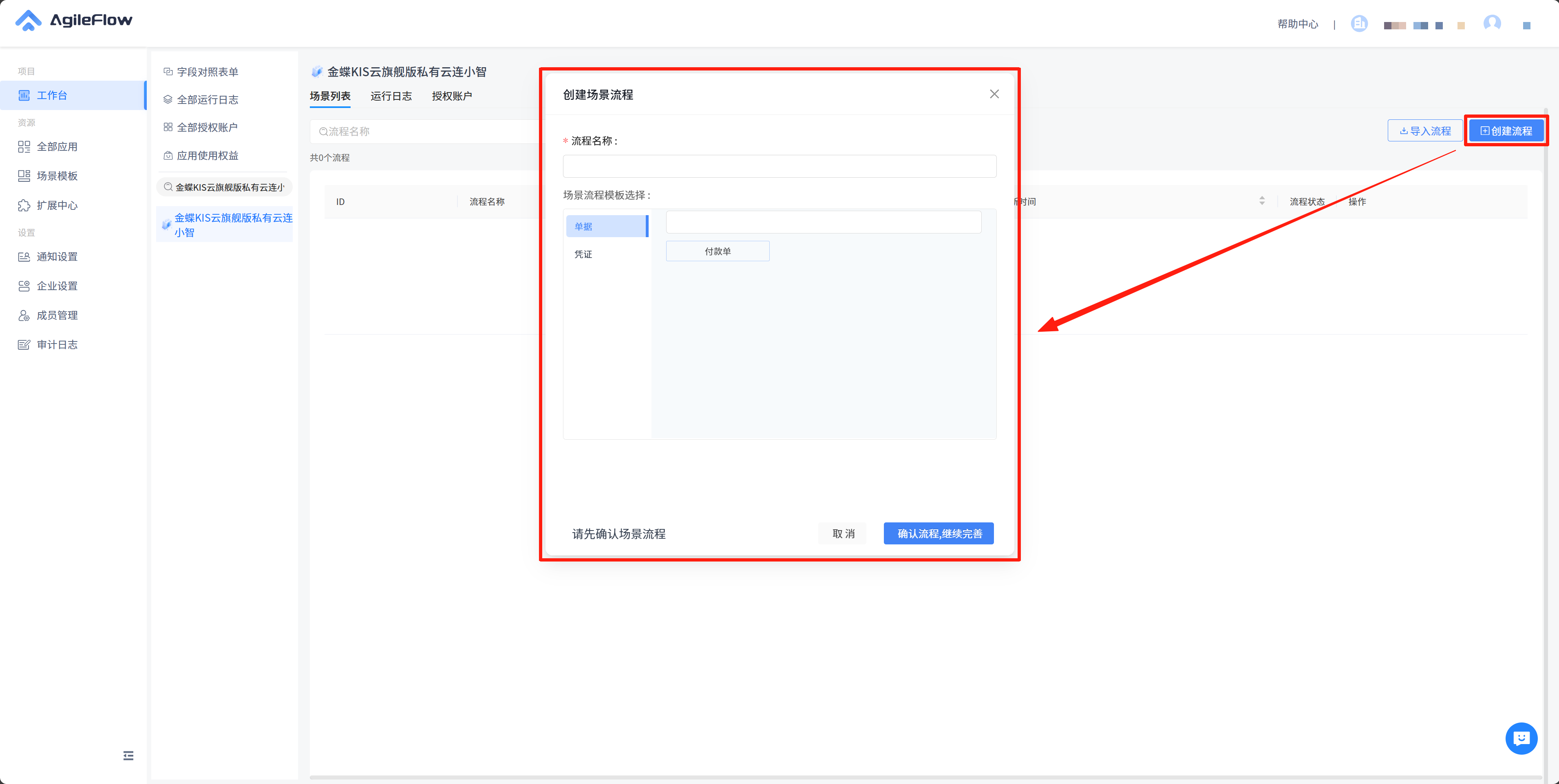This screenshot has width=1559, height=784.
Task: Switch to the 授权账户 tab
Action: [451, 96]
